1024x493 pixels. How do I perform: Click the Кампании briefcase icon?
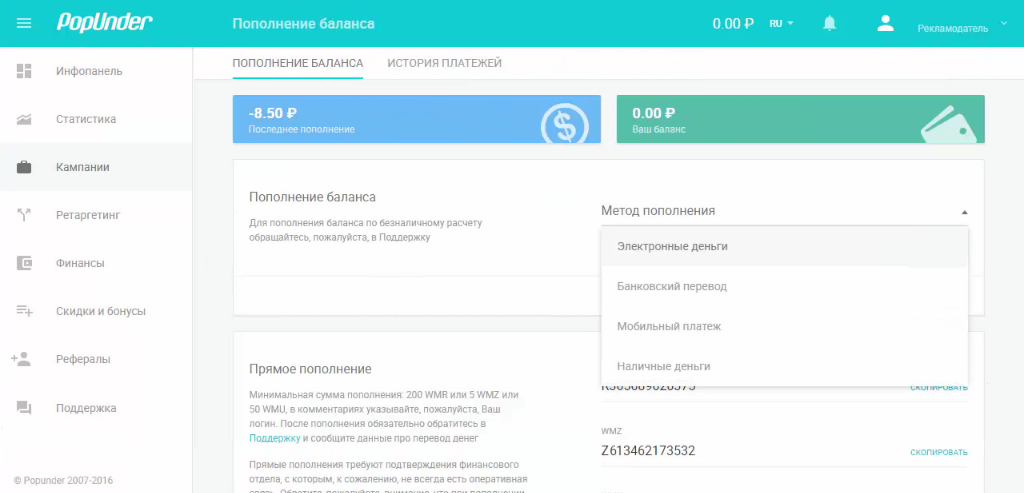(x=24, y=167)
